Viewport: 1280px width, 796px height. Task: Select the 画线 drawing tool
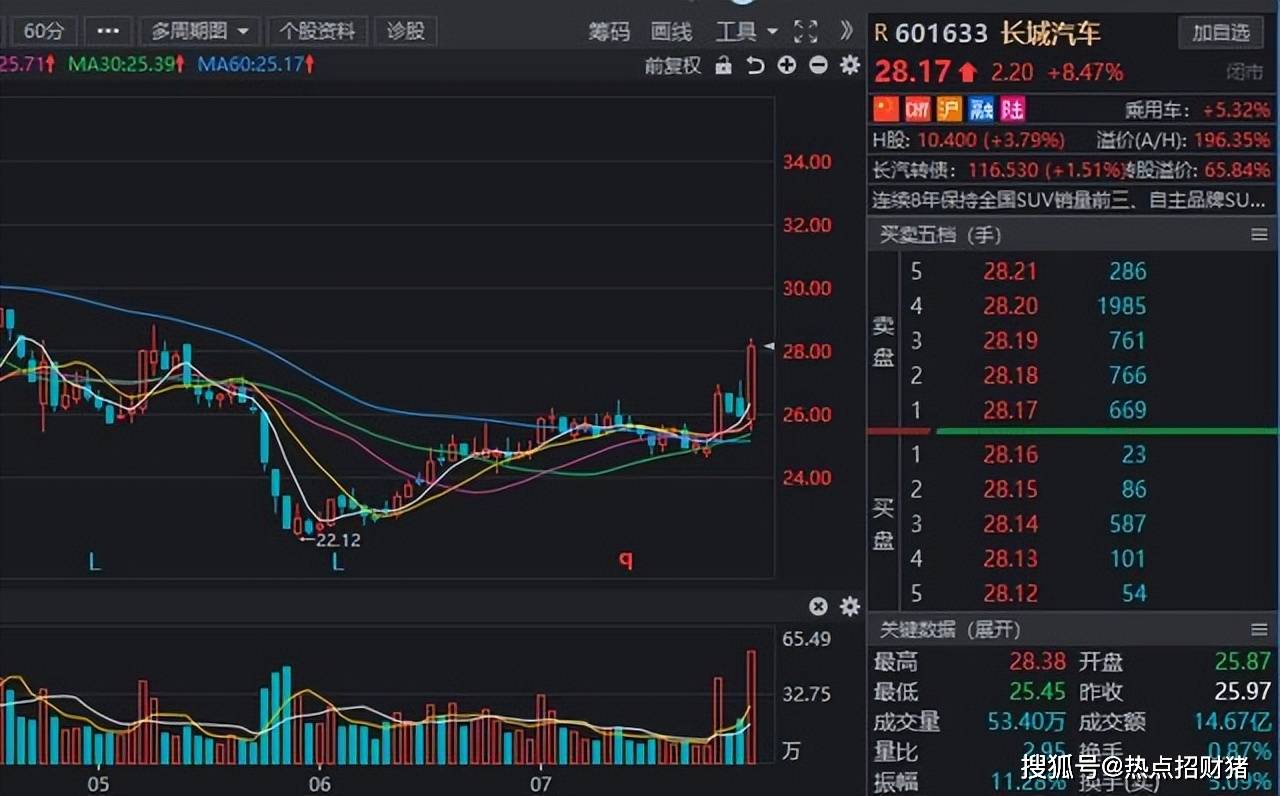pyautogui.click(x=671, y=32)
